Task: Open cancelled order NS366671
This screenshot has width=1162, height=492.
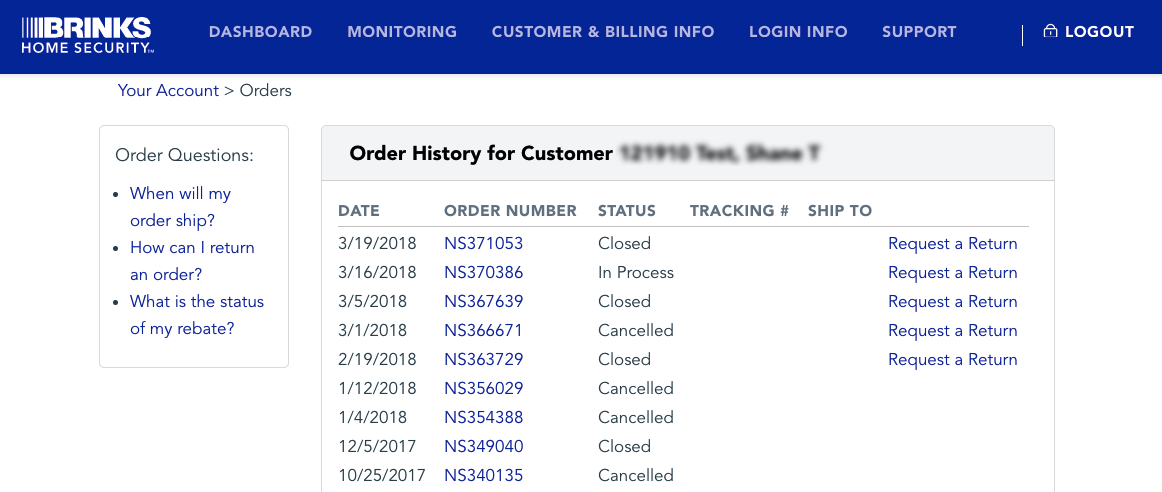Action: point(483,330)
